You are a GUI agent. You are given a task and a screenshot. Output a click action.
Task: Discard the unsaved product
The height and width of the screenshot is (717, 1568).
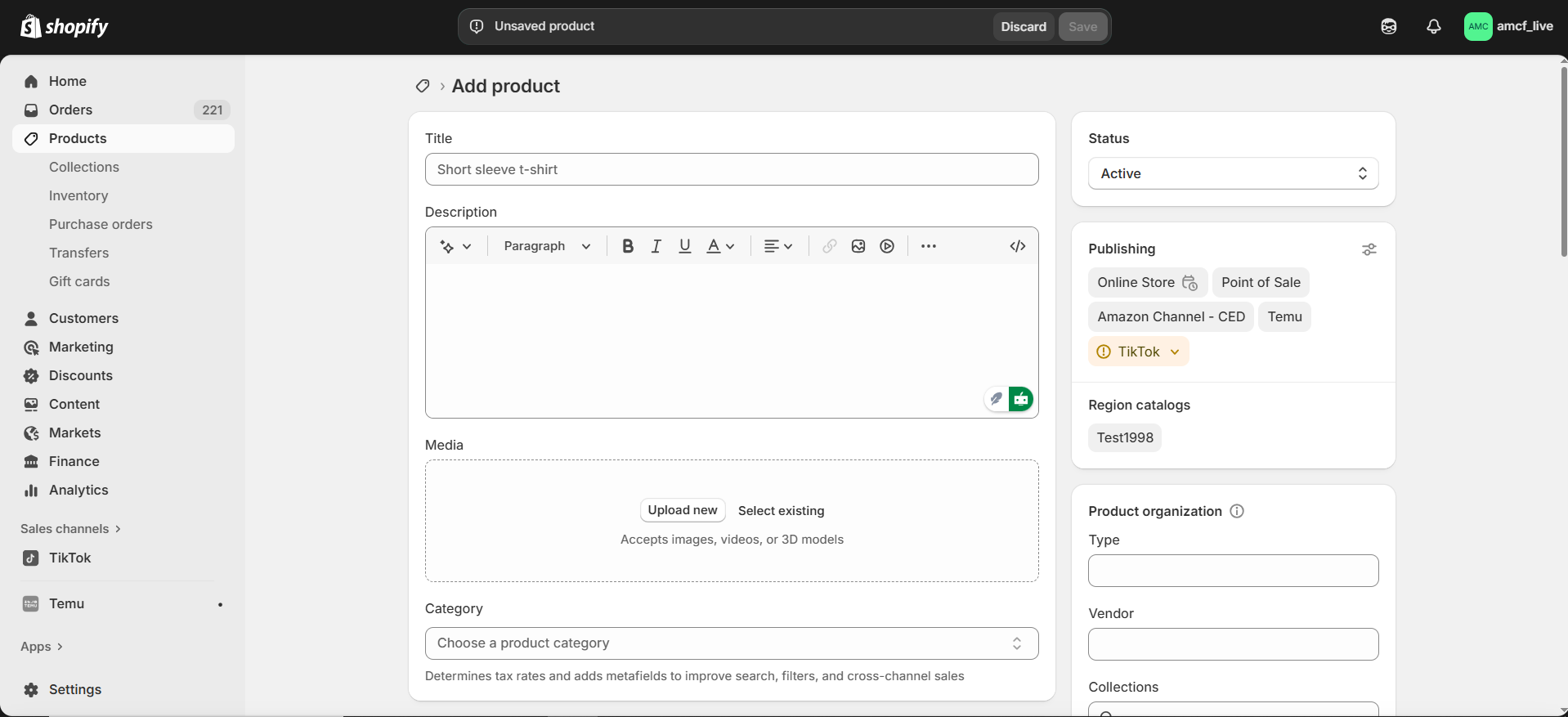pos(1023,26)
